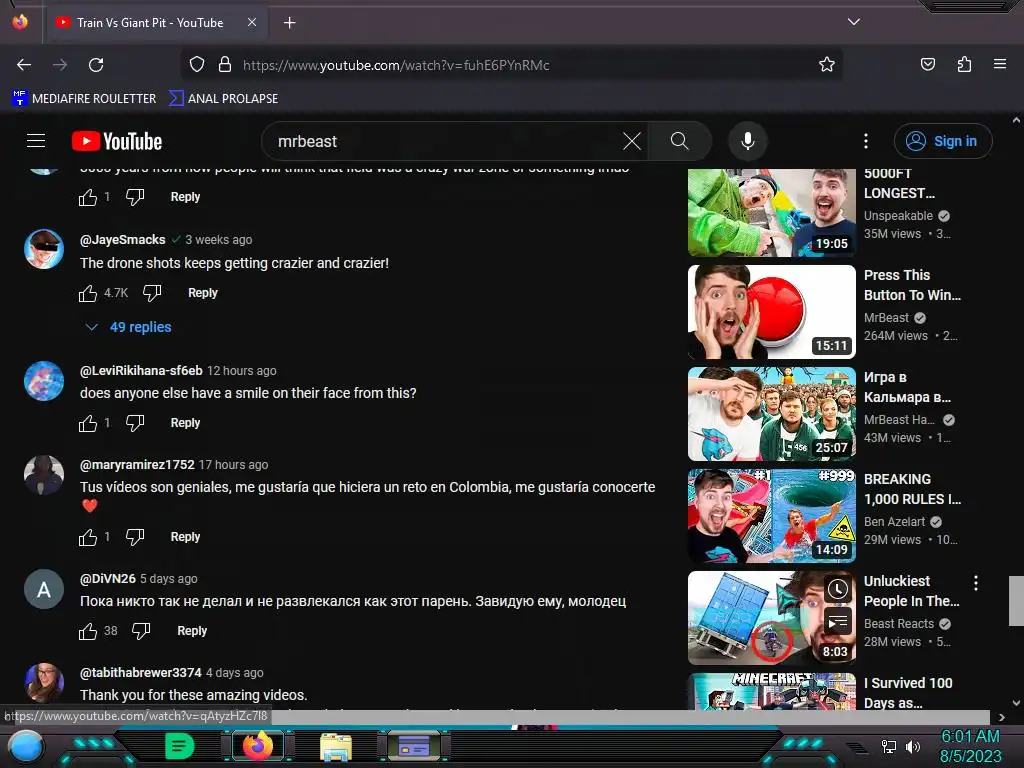
Task: Click the site security padlock icon
Action: point(225,65)
